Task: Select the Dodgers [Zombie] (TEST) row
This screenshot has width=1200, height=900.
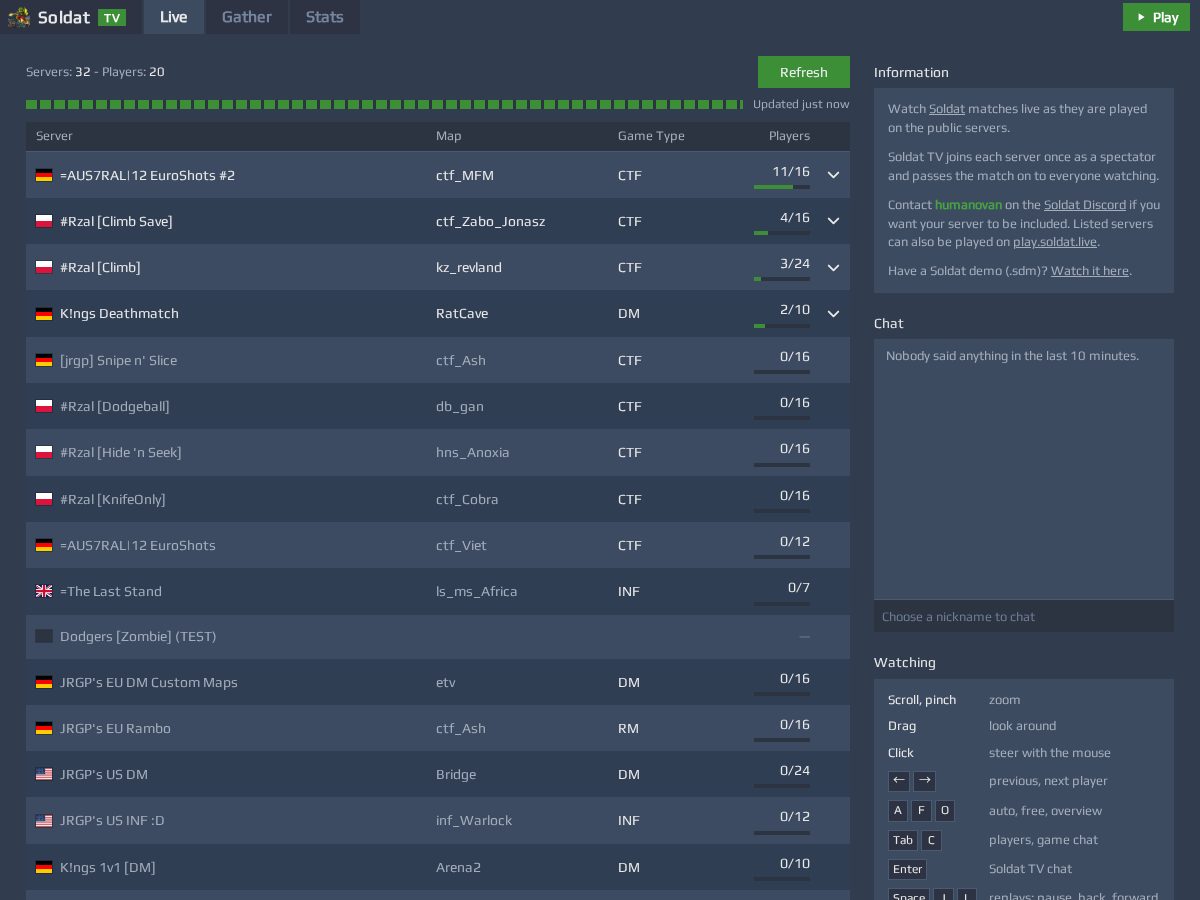Action: point(438,636)
